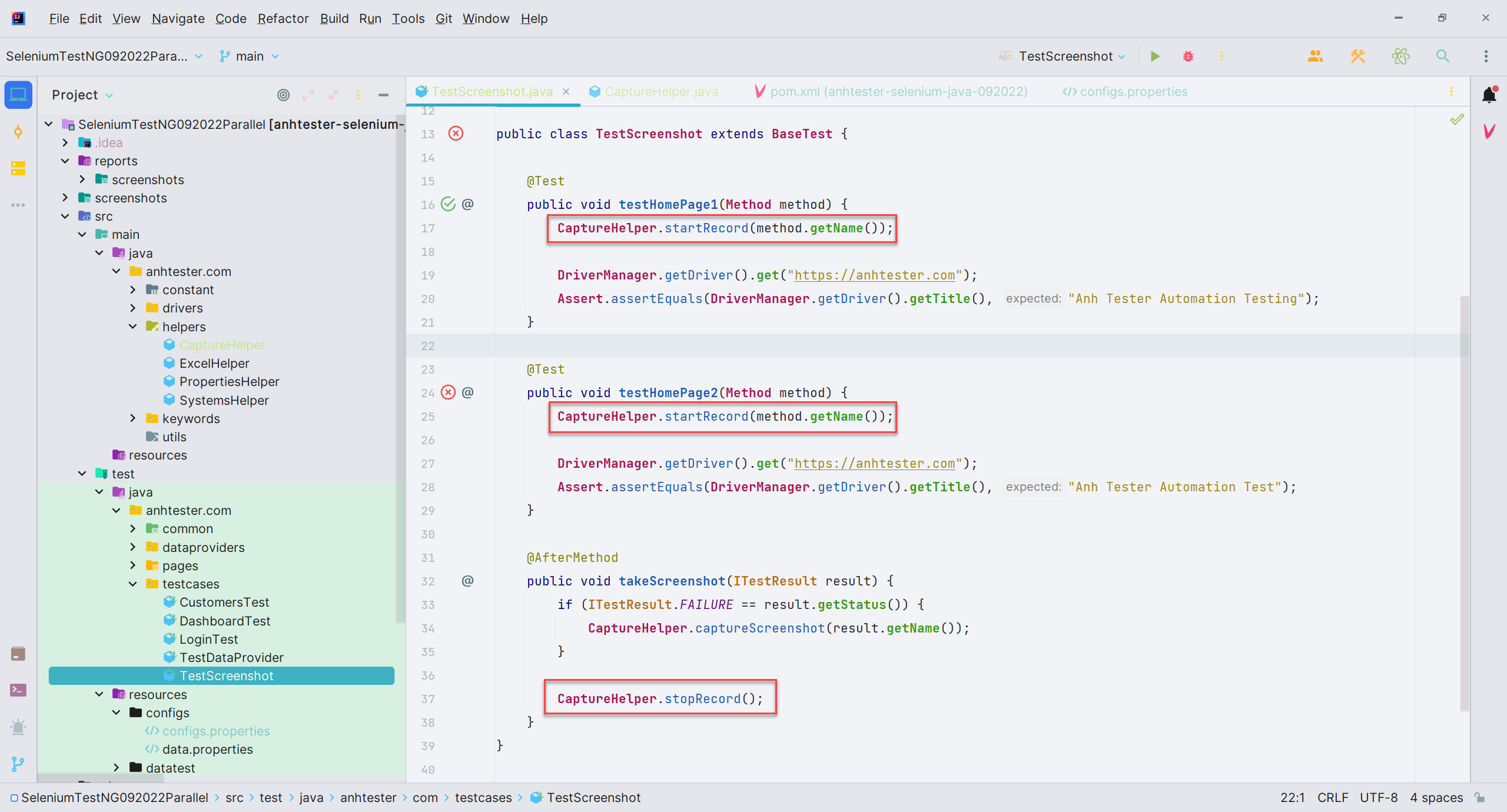Toggle read-only lock icon in status bar
The height and width of the screenshot is (812, 1507).
1480,797
